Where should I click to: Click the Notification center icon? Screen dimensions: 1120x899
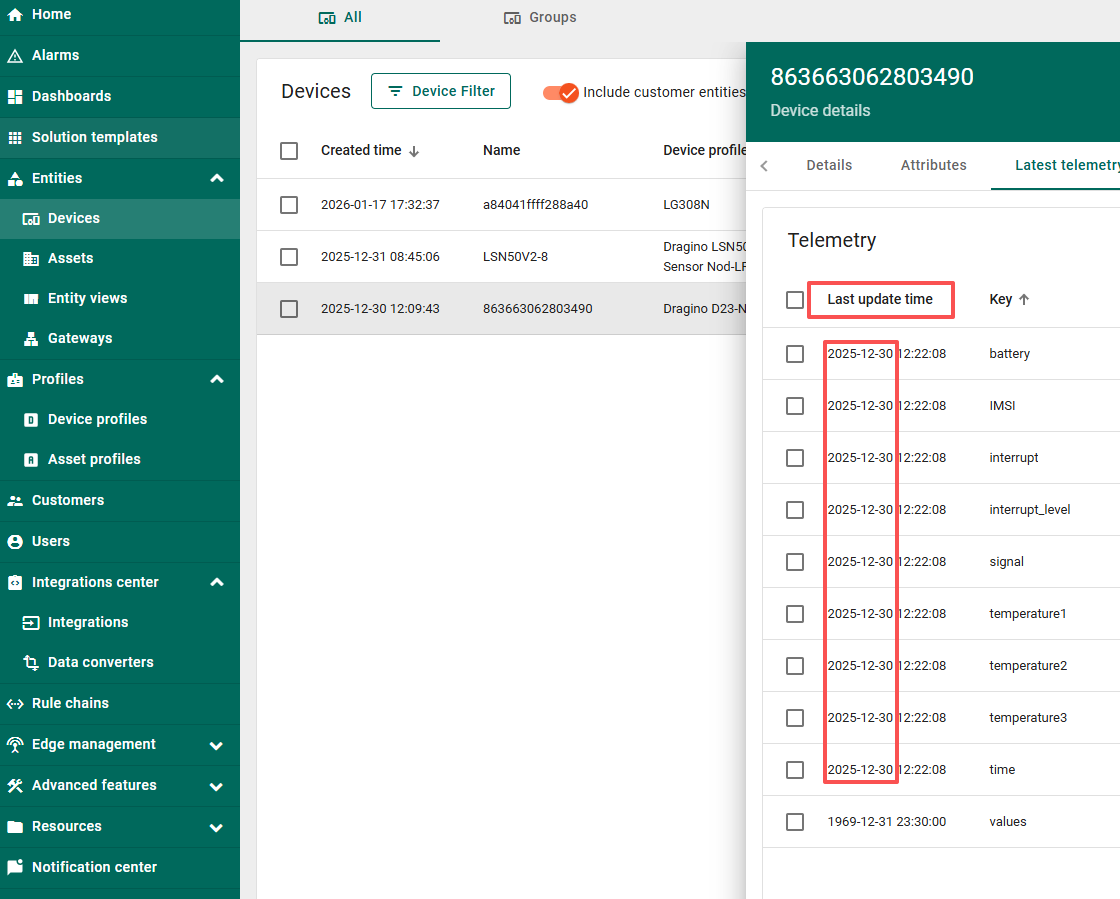(x=15, y=868)
